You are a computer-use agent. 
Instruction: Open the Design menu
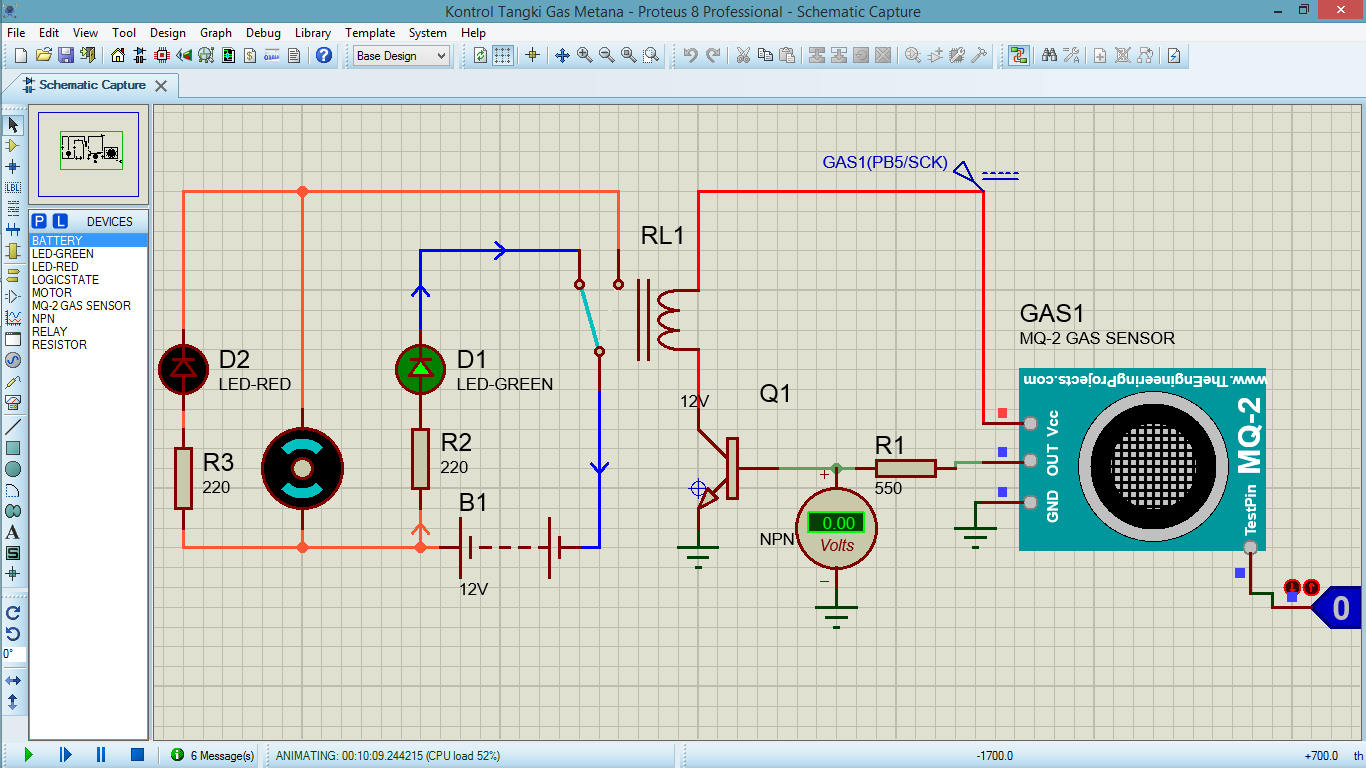click(168, 32)
